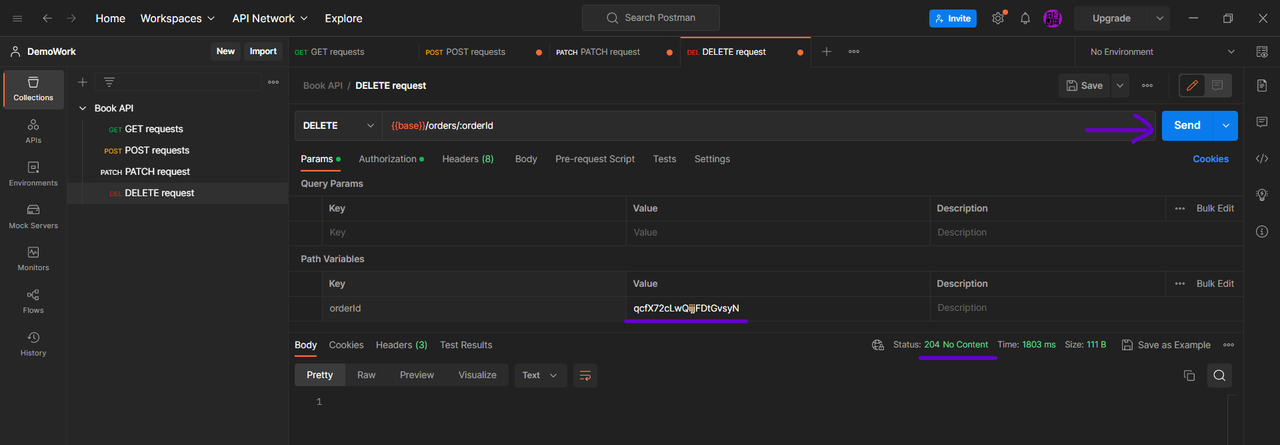Expand the Upgrade dropdown arrow
This screenshot has width=1280, height=445.
pos(1160,18)
